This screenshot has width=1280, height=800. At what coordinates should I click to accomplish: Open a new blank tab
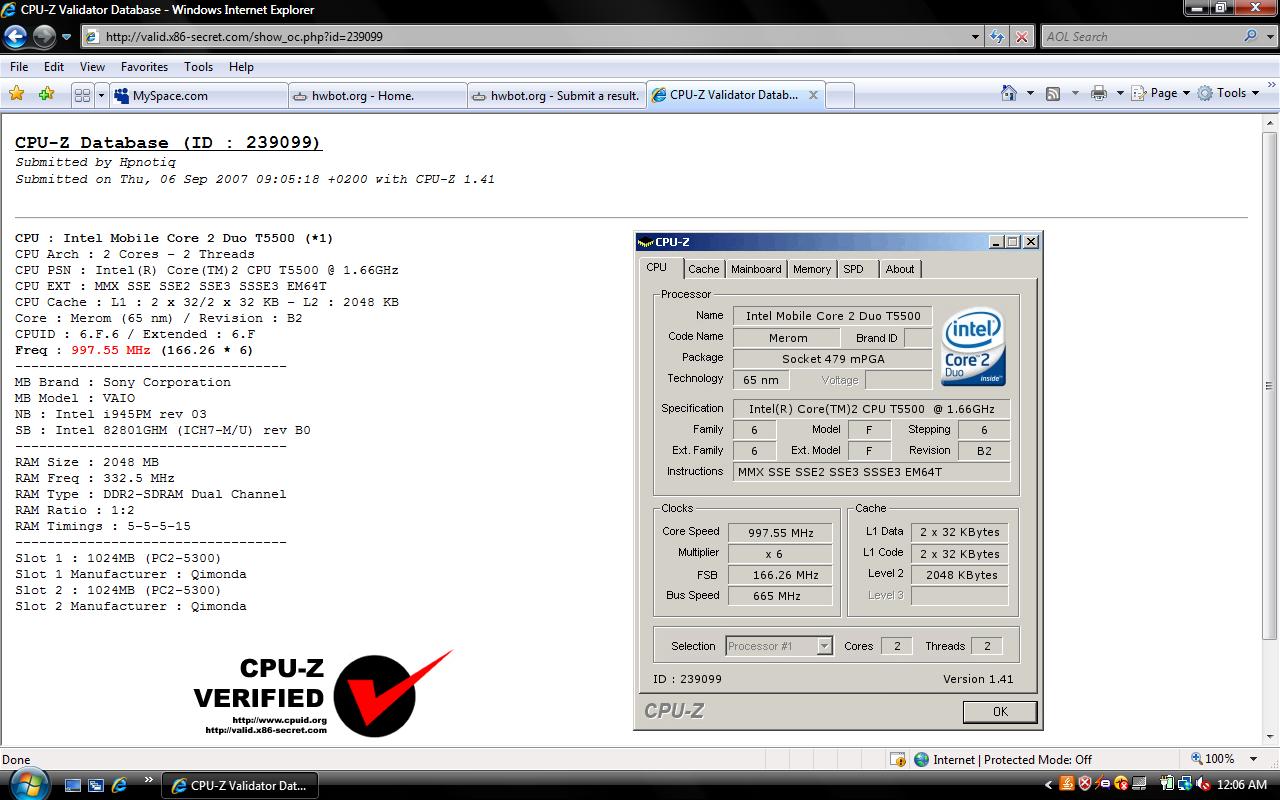[x=840, y=96]
